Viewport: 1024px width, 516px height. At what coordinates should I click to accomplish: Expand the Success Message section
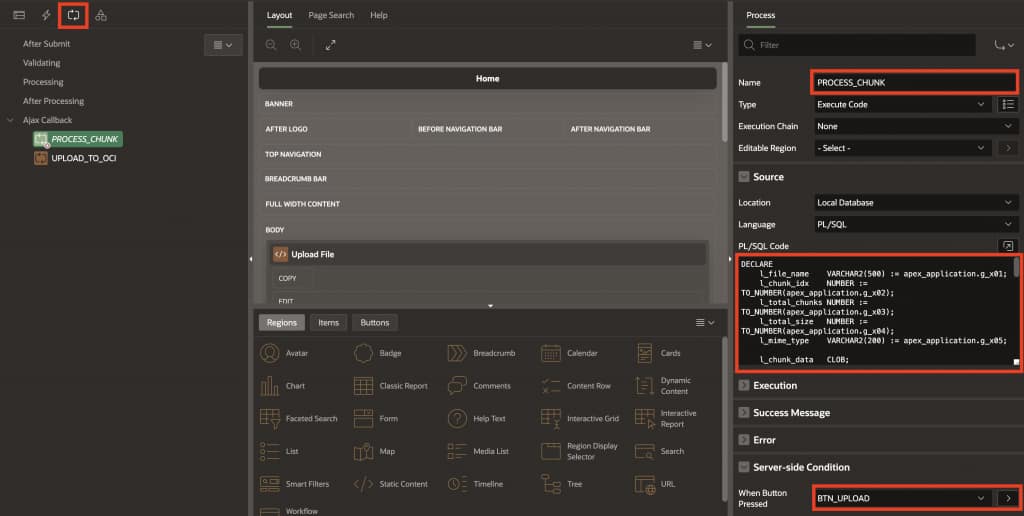point(744,412)
